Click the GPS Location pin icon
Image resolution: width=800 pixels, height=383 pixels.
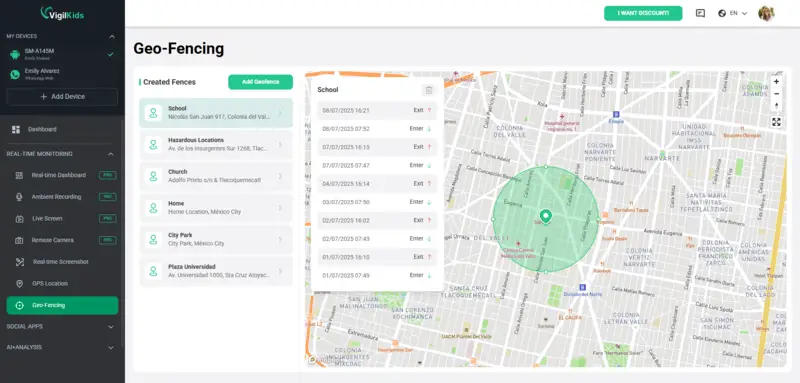[19, 284]
